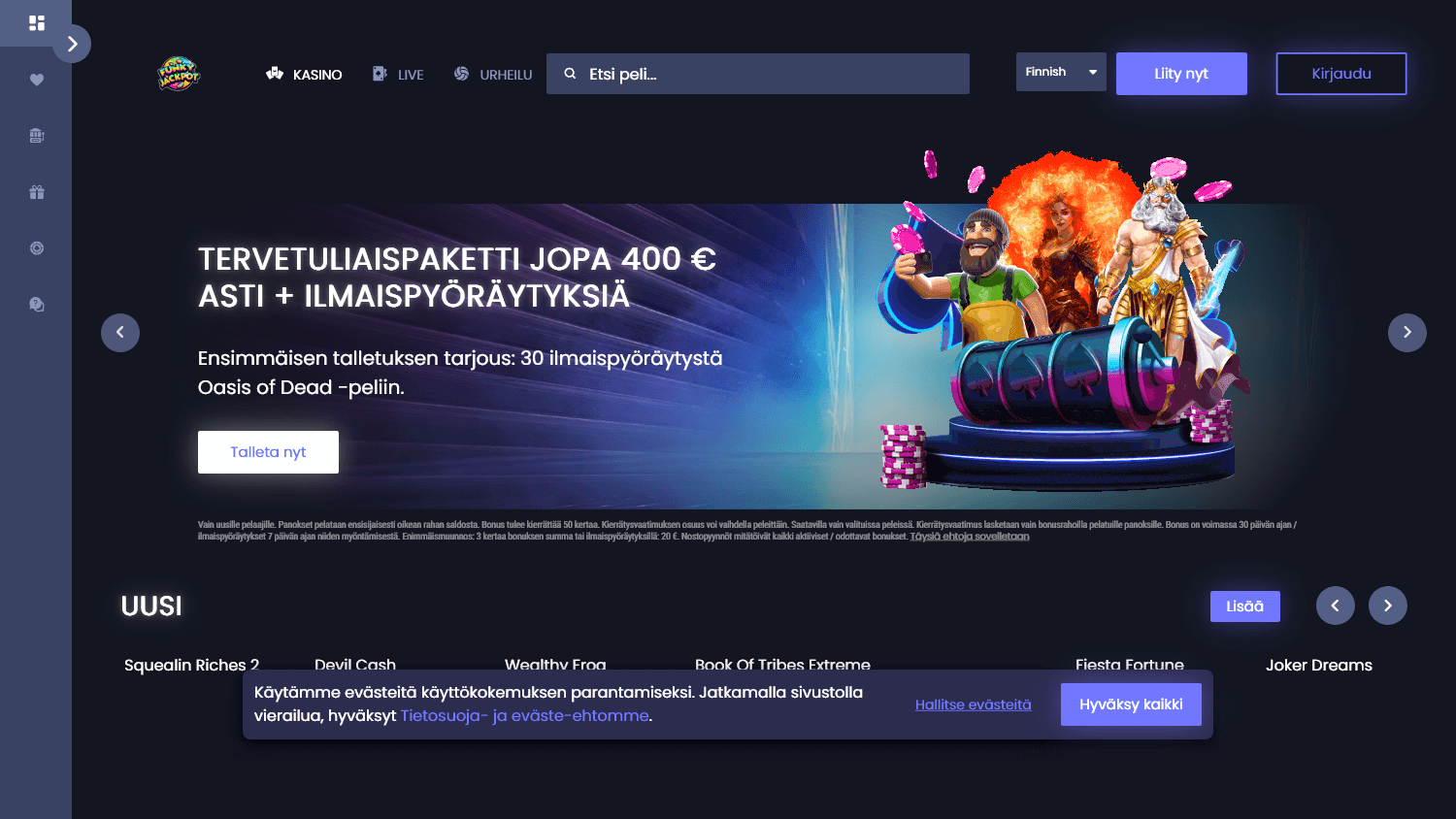Accept cookies via Hyväksy kaikki
This screenshot has height=819, width=1456.
pos(1130,704)
